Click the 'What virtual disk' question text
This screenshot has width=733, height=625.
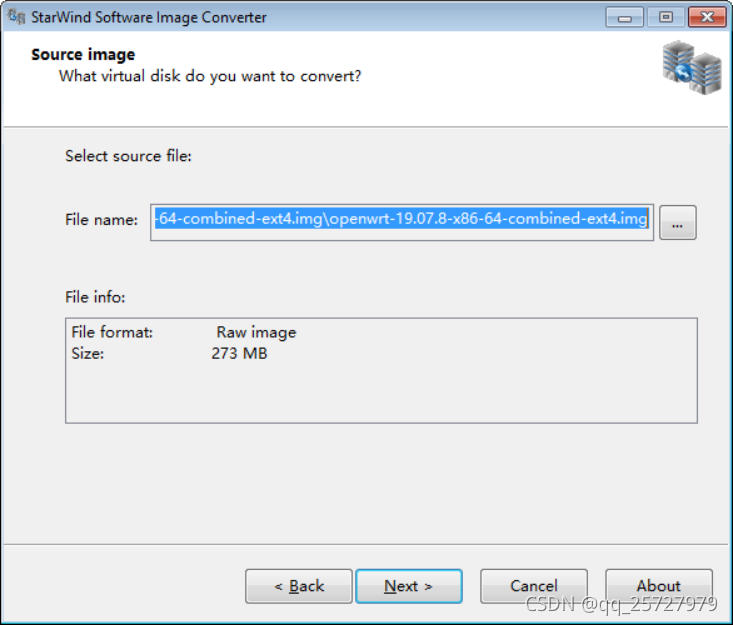tap(210, 76)
